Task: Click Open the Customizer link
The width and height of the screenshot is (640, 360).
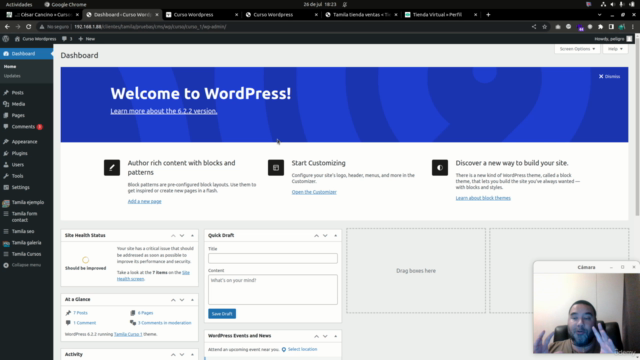Action: click(314, 192)
